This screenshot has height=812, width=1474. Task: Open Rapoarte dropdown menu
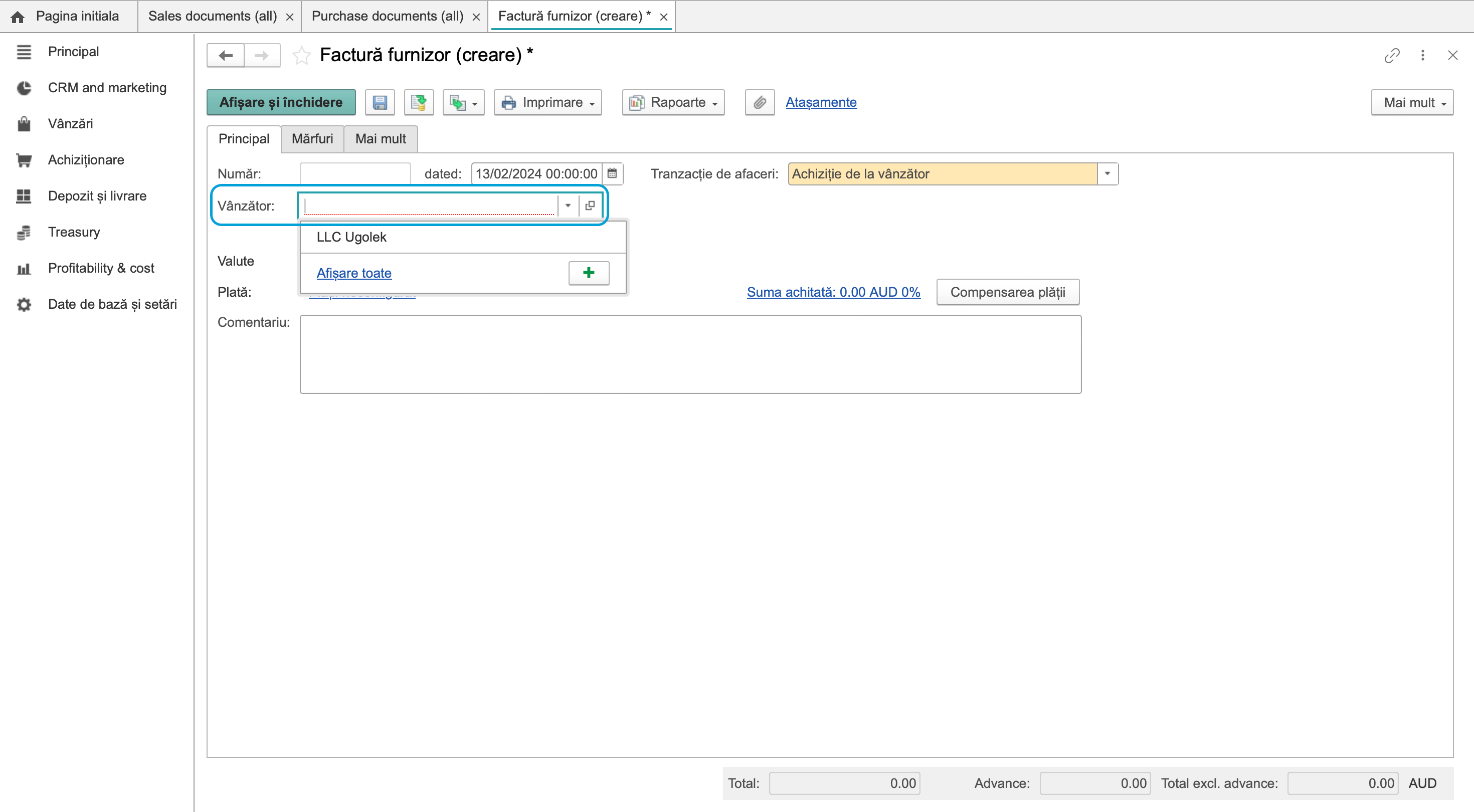[x=673, y=102]
